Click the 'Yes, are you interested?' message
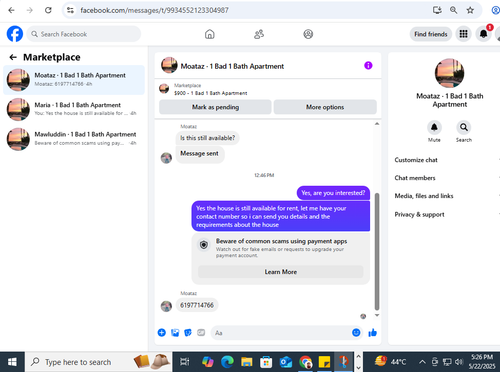Image resolution: width=500 pixels, height=372 pixels. pyautogui.click(x=333, y=193)
